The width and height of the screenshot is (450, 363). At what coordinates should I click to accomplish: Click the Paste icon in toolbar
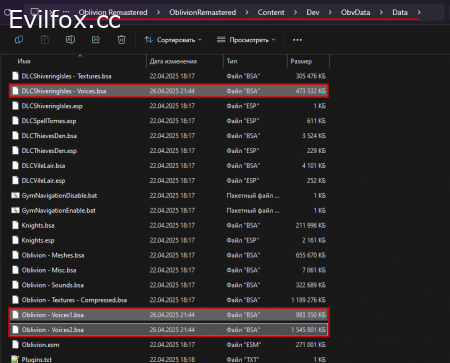click(45, 40)
